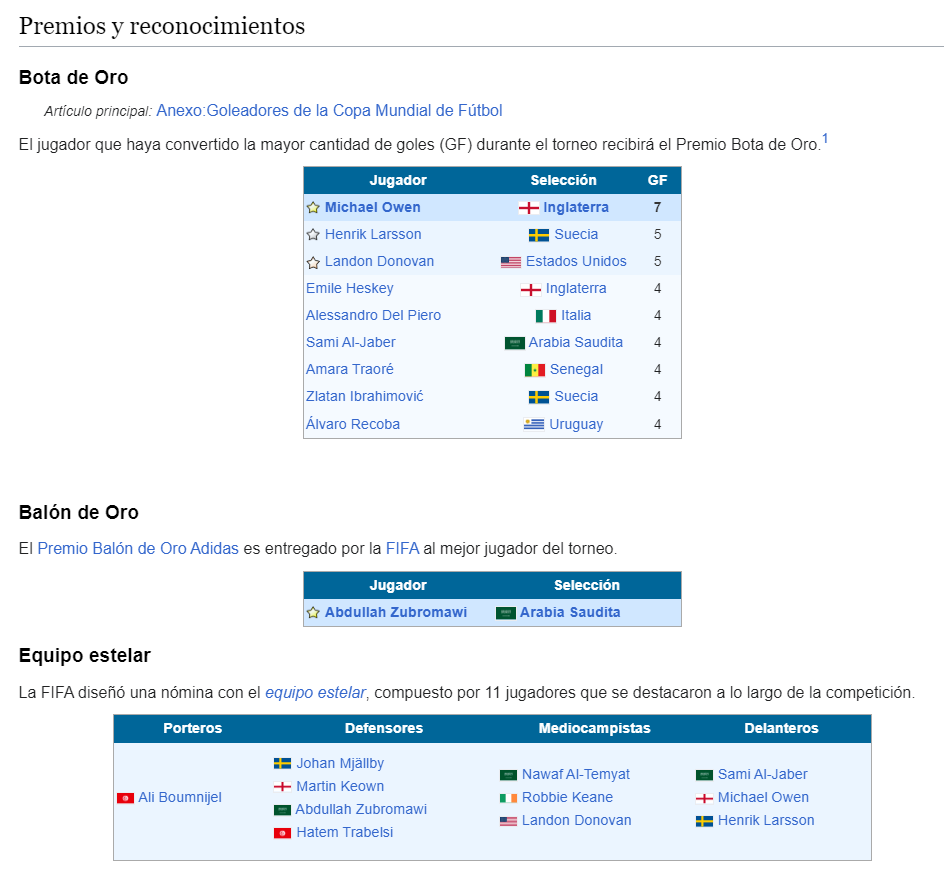Viewport: 944px width, 871px height.
Task: Click Saudi flag beside Nawaf Al-Temyat
Action: [508, 775]
